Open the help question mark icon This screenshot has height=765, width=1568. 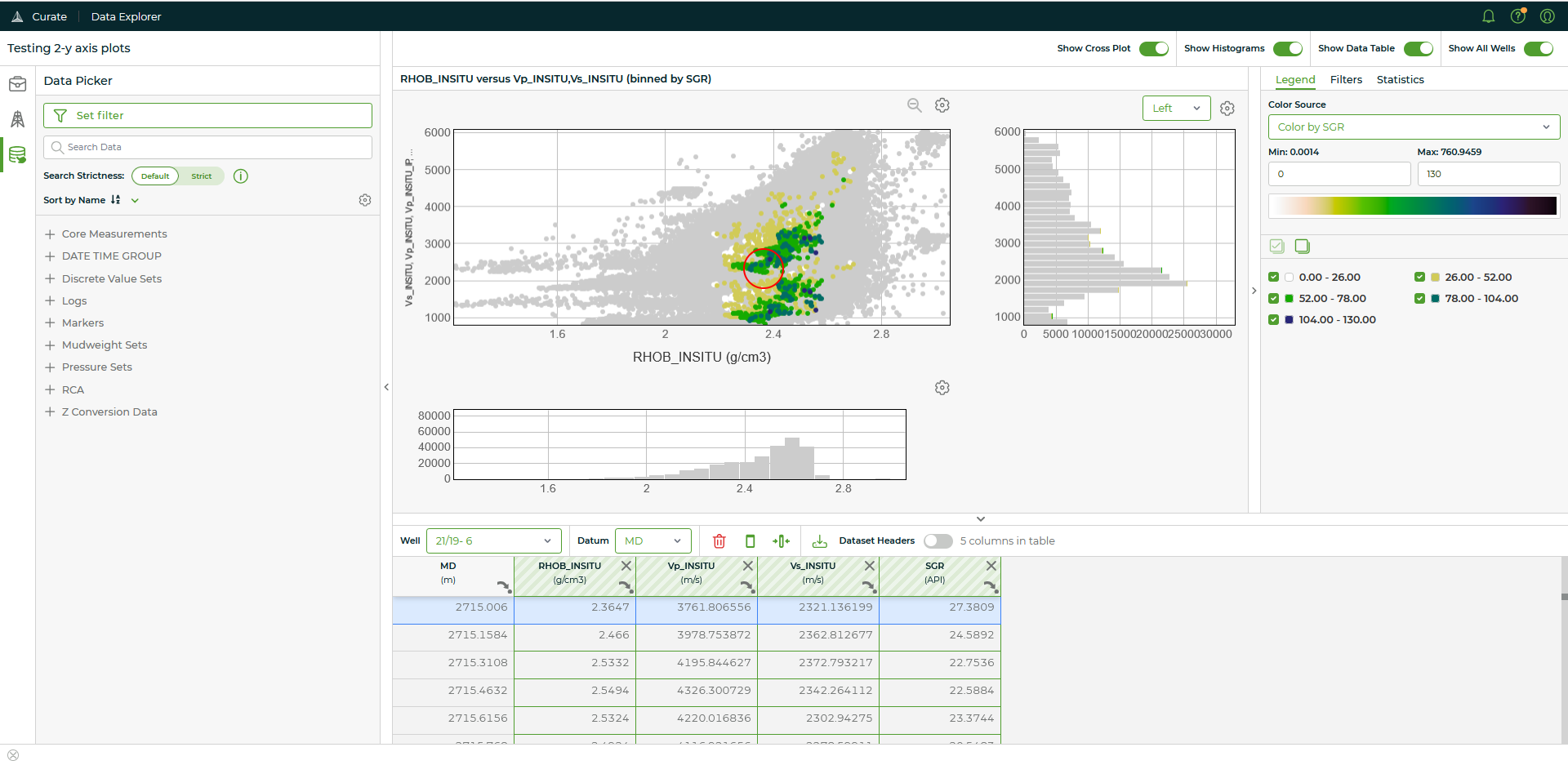(x=1517, y=16)
